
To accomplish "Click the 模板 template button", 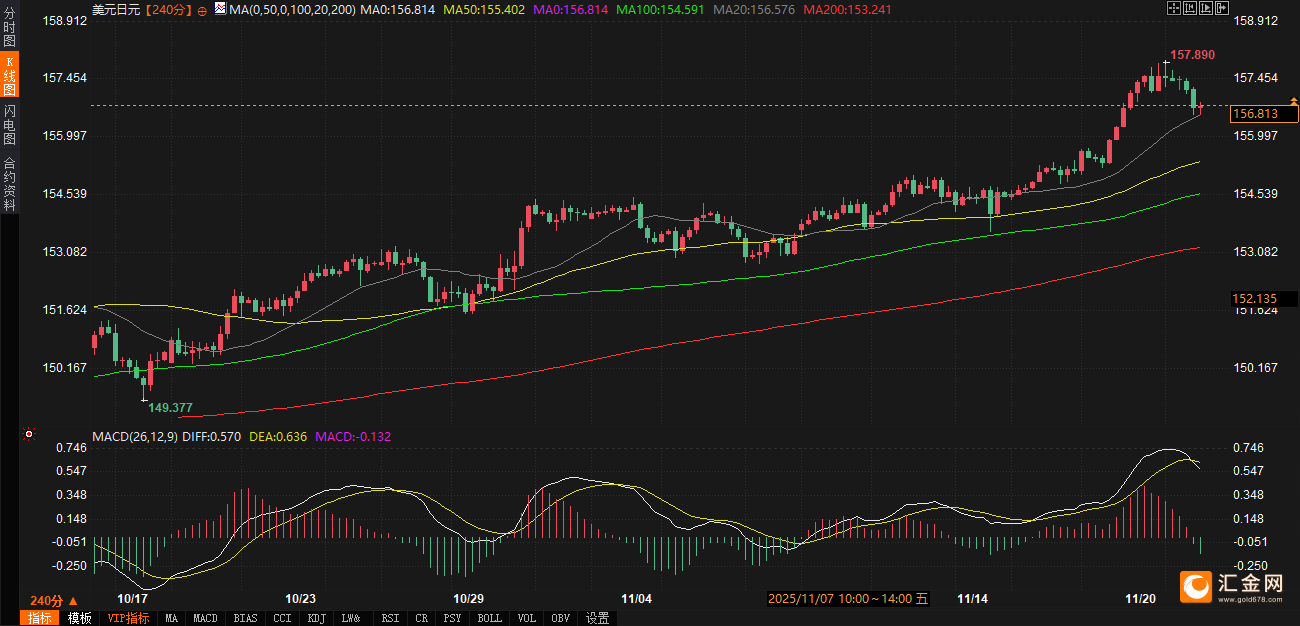I will pos(79,618).
